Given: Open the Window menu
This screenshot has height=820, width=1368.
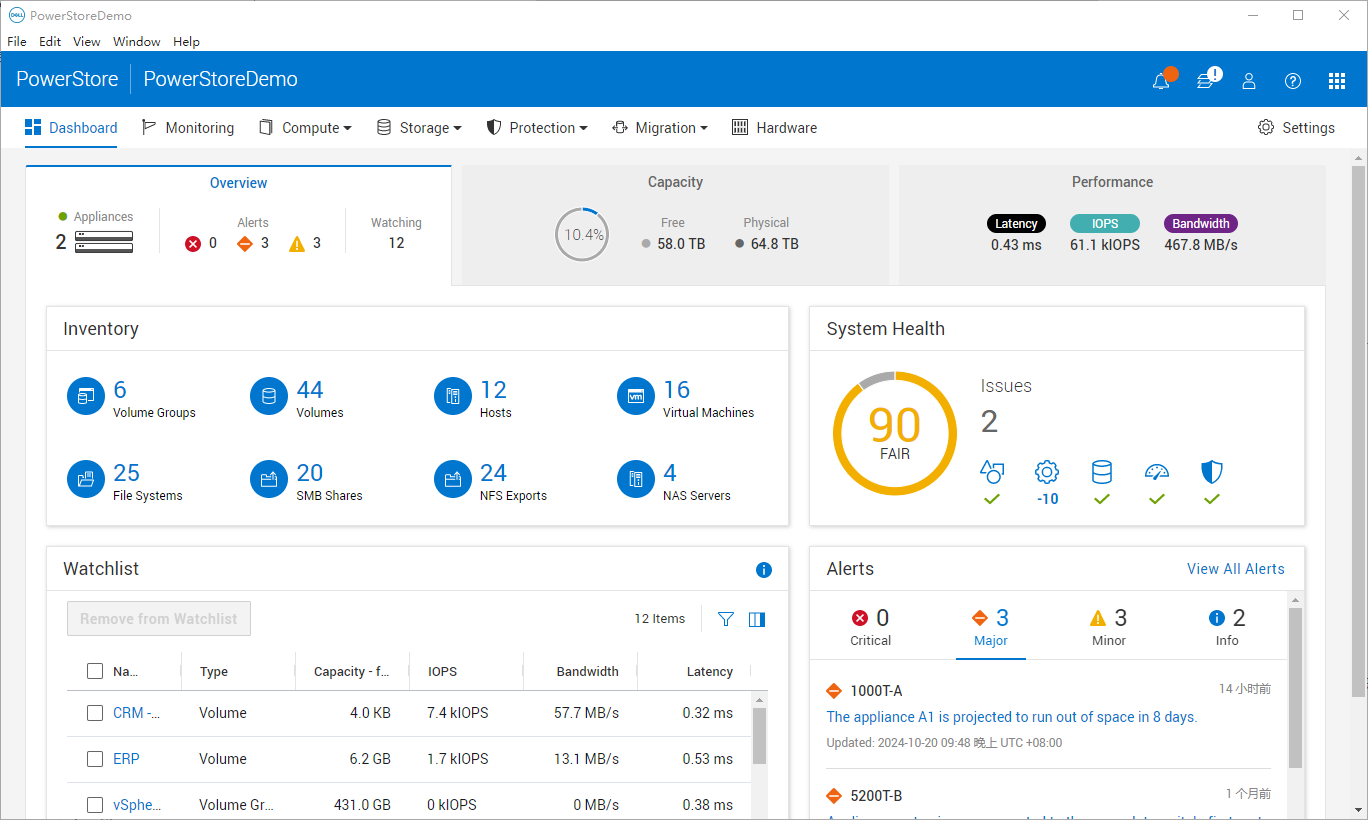Looking at the screenshot, I should pos(137,41).
